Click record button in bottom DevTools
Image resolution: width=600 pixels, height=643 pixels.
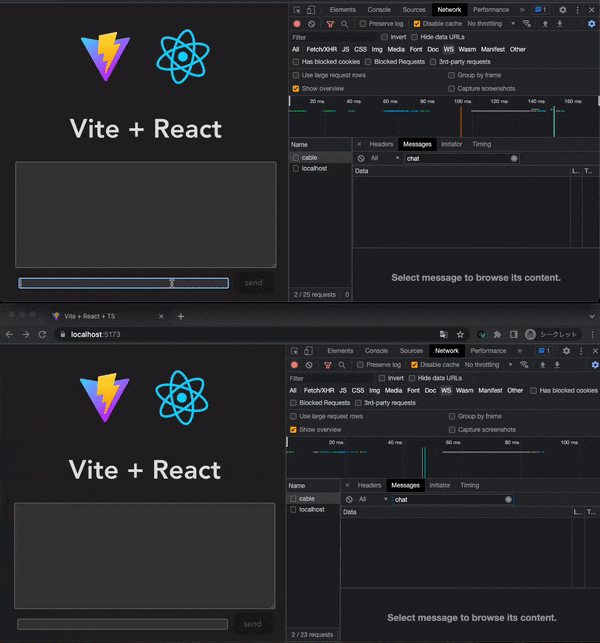294,365
